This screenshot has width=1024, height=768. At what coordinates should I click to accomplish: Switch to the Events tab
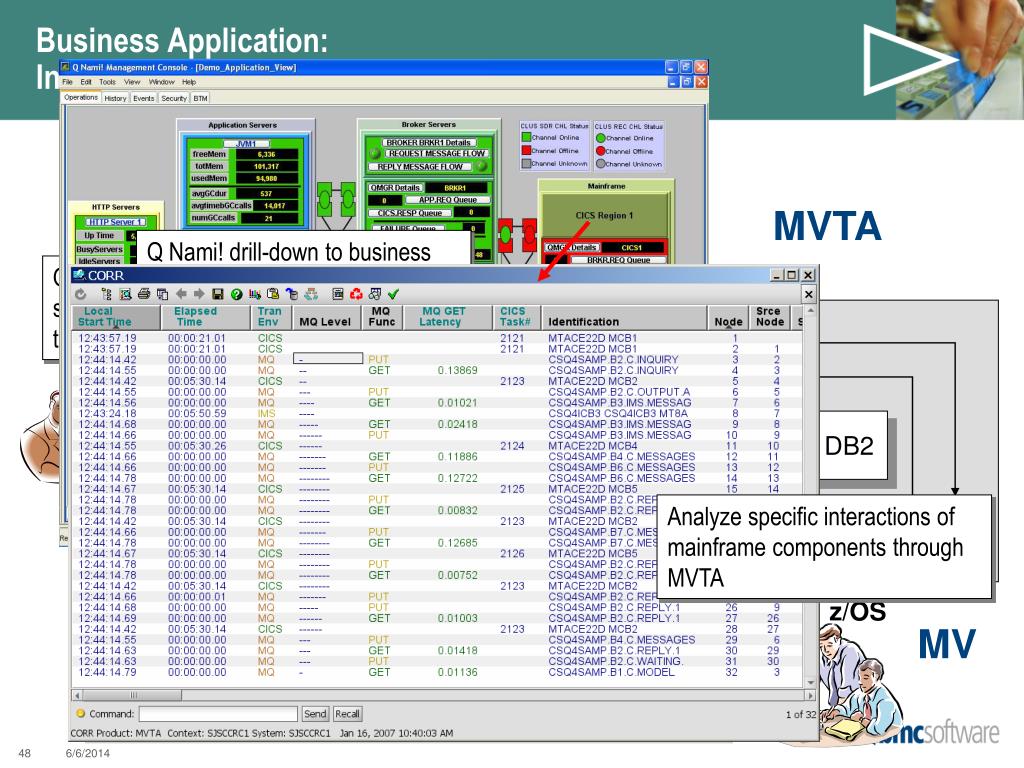pyautogui.click(x=144, y=98)
